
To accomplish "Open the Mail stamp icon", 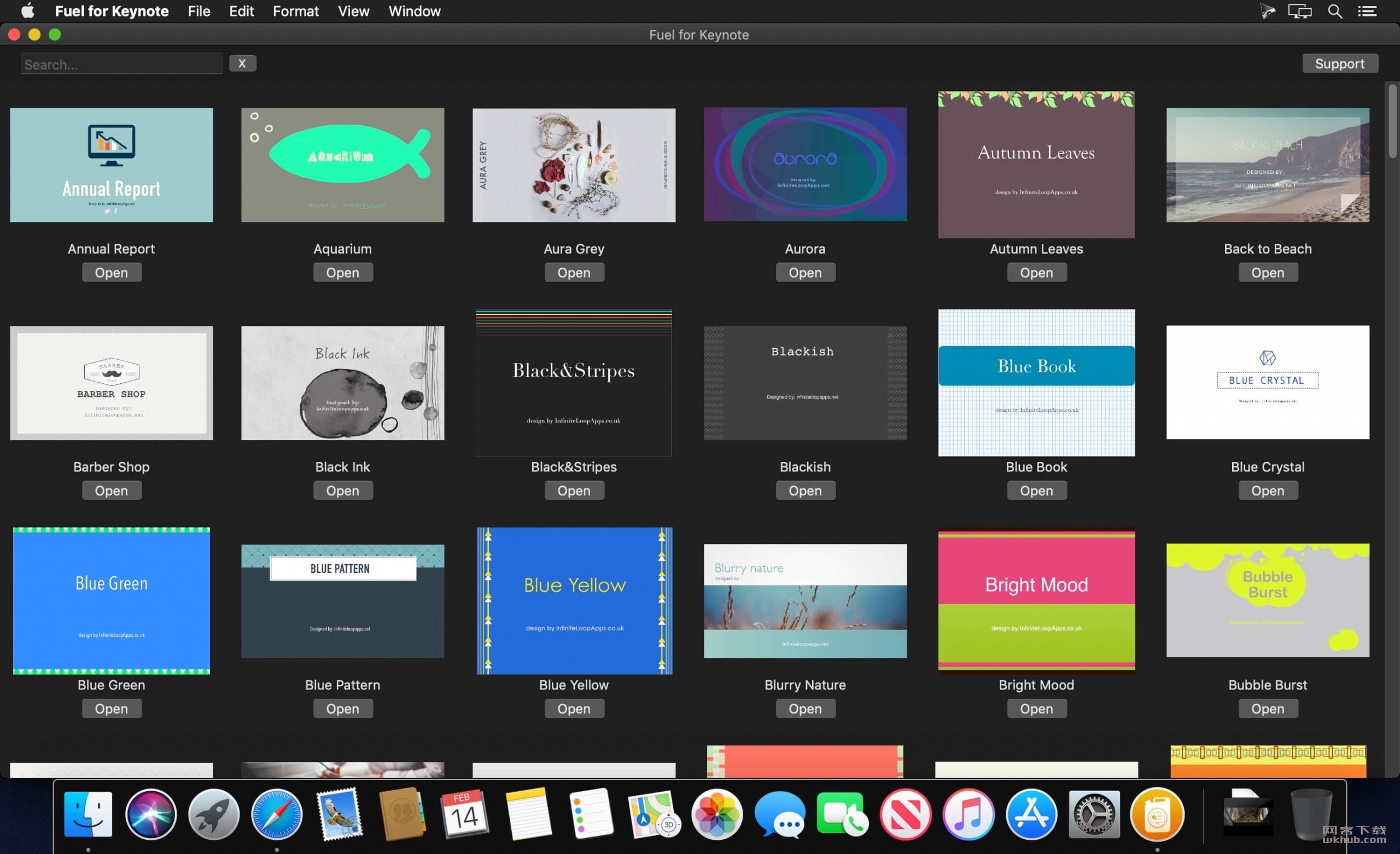I will pos(340,814).
